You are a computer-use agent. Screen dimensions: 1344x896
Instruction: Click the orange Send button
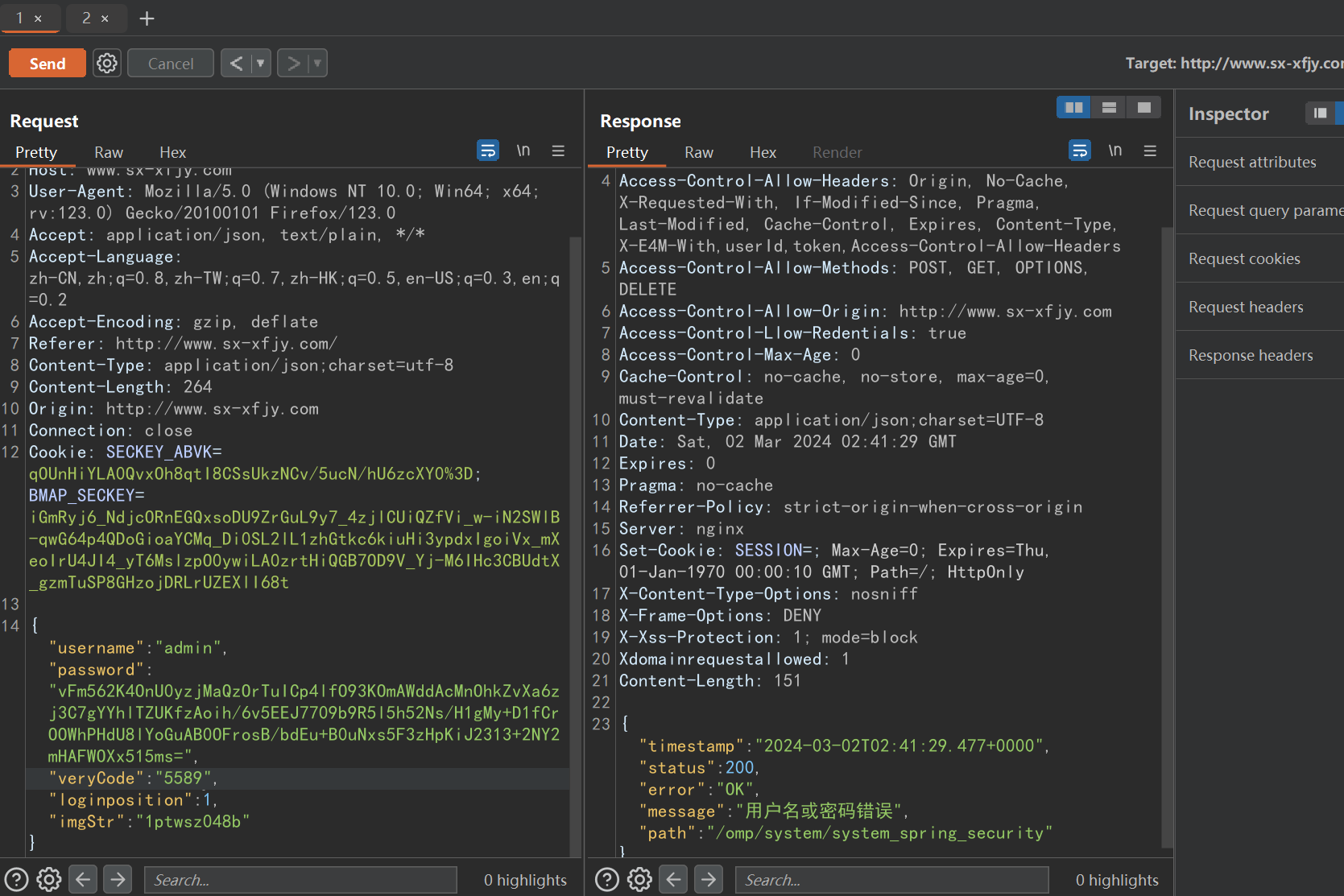pyautogui.click(x=48, y=64)
